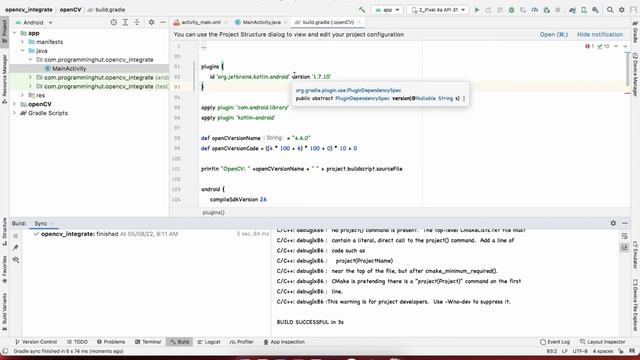The width and height of the screenshot is (640, 360).
Task: Toggle soft-wrap icon in build output
Action: [x=624, y=236]
